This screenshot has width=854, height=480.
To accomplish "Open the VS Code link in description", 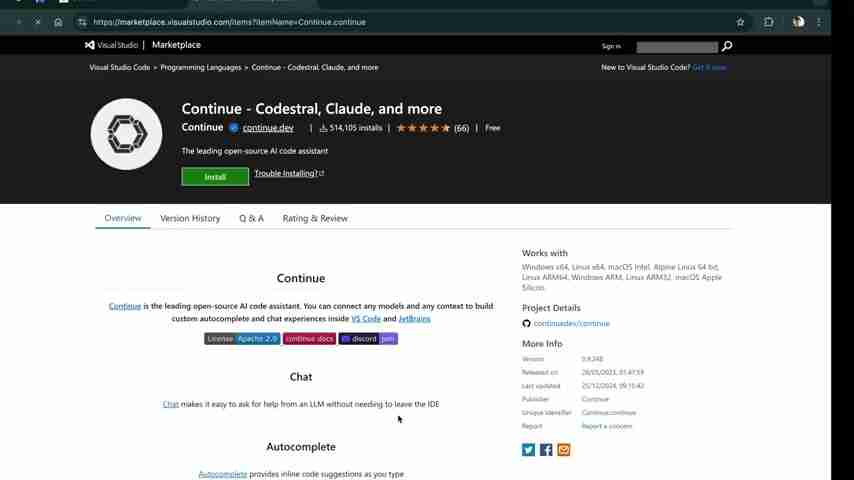I will tap(365, 319).
